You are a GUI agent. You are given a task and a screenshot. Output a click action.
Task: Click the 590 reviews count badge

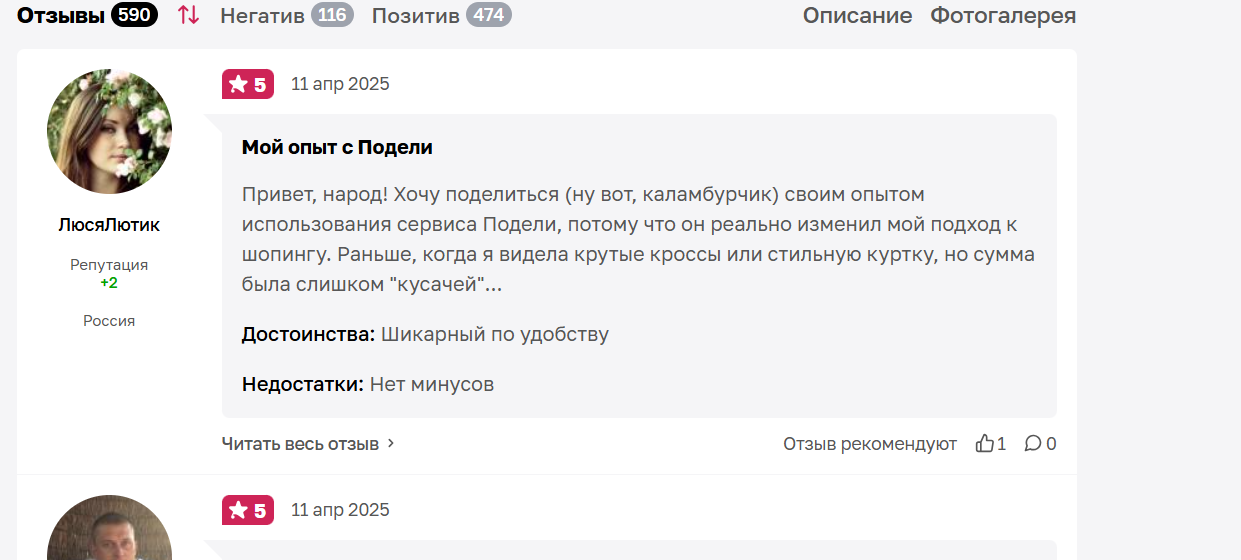(x=134, y=15)
